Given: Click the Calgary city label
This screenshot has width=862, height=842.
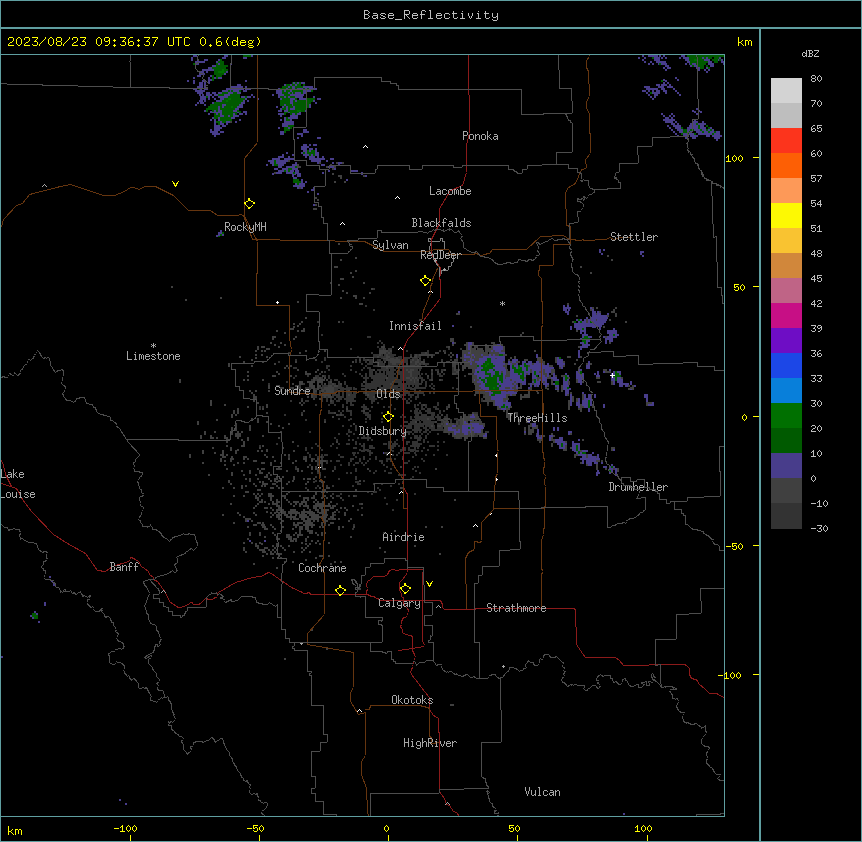Looking at the screenshot, I should click(400, 603).
